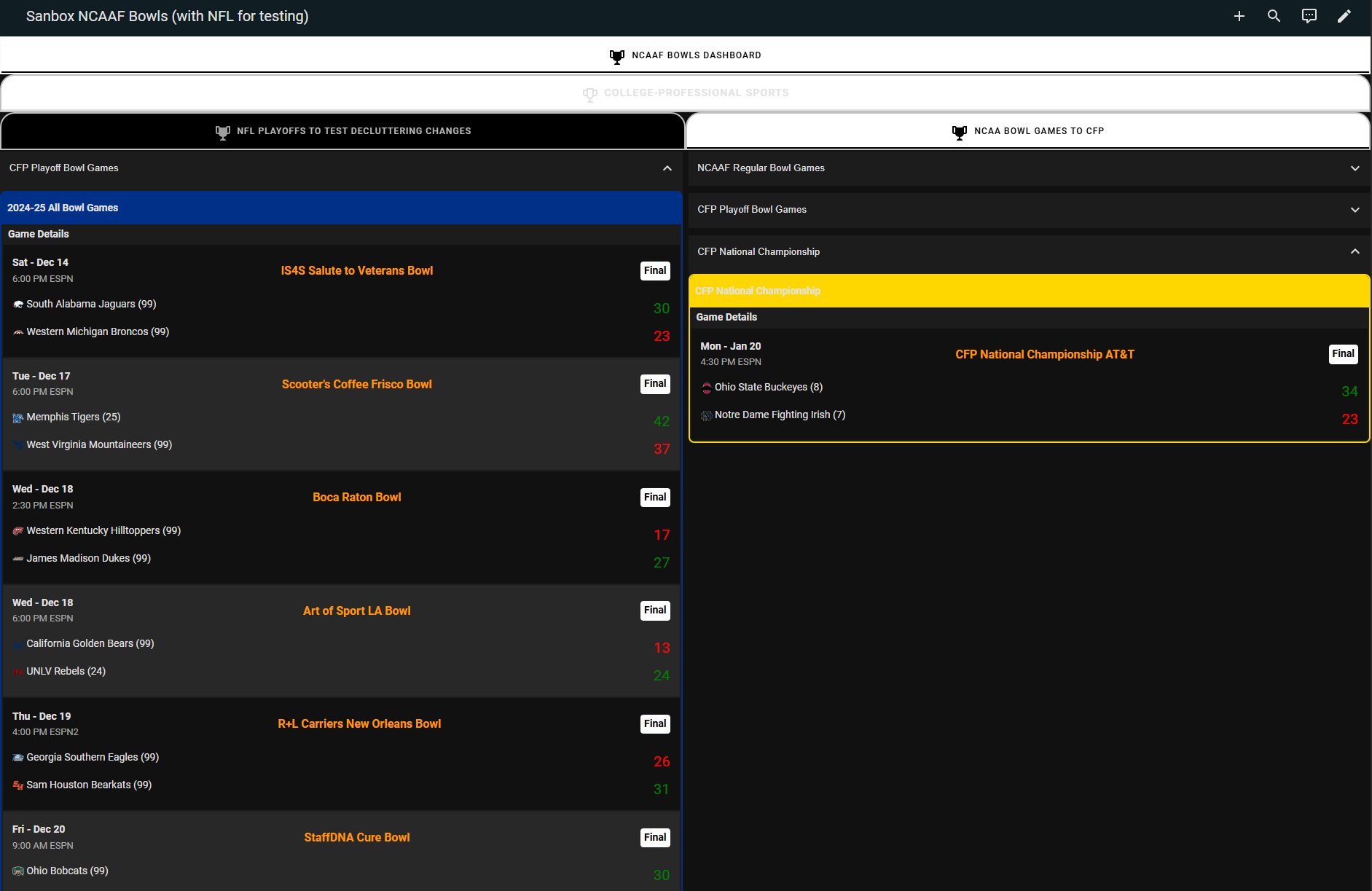This screenshot has width=1372, height=891.
Task: Click yellow CFP National Championship header bar
Action: click(1029, 291)
